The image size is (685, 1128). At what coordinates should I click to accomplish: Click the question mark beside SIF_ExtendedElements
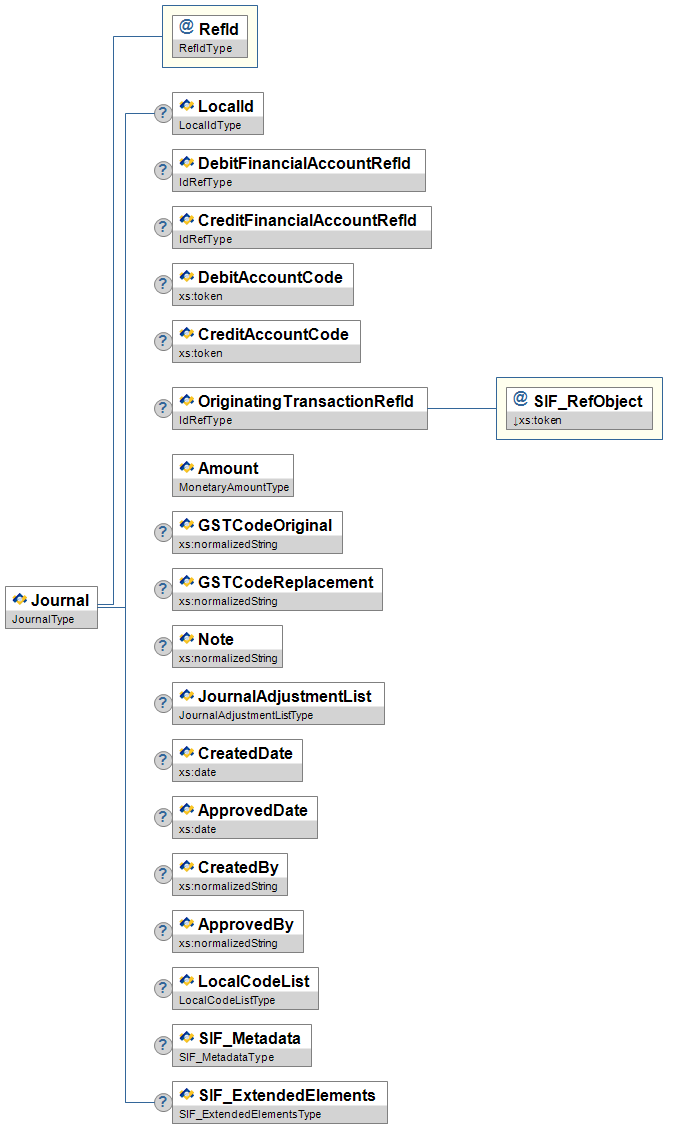pos(162,1102)
